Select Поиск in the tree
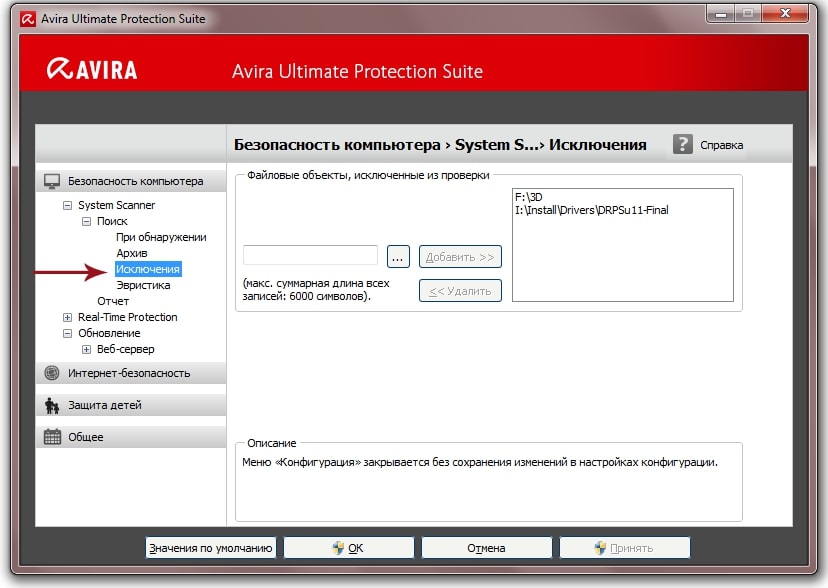 [x=112, y=221]
